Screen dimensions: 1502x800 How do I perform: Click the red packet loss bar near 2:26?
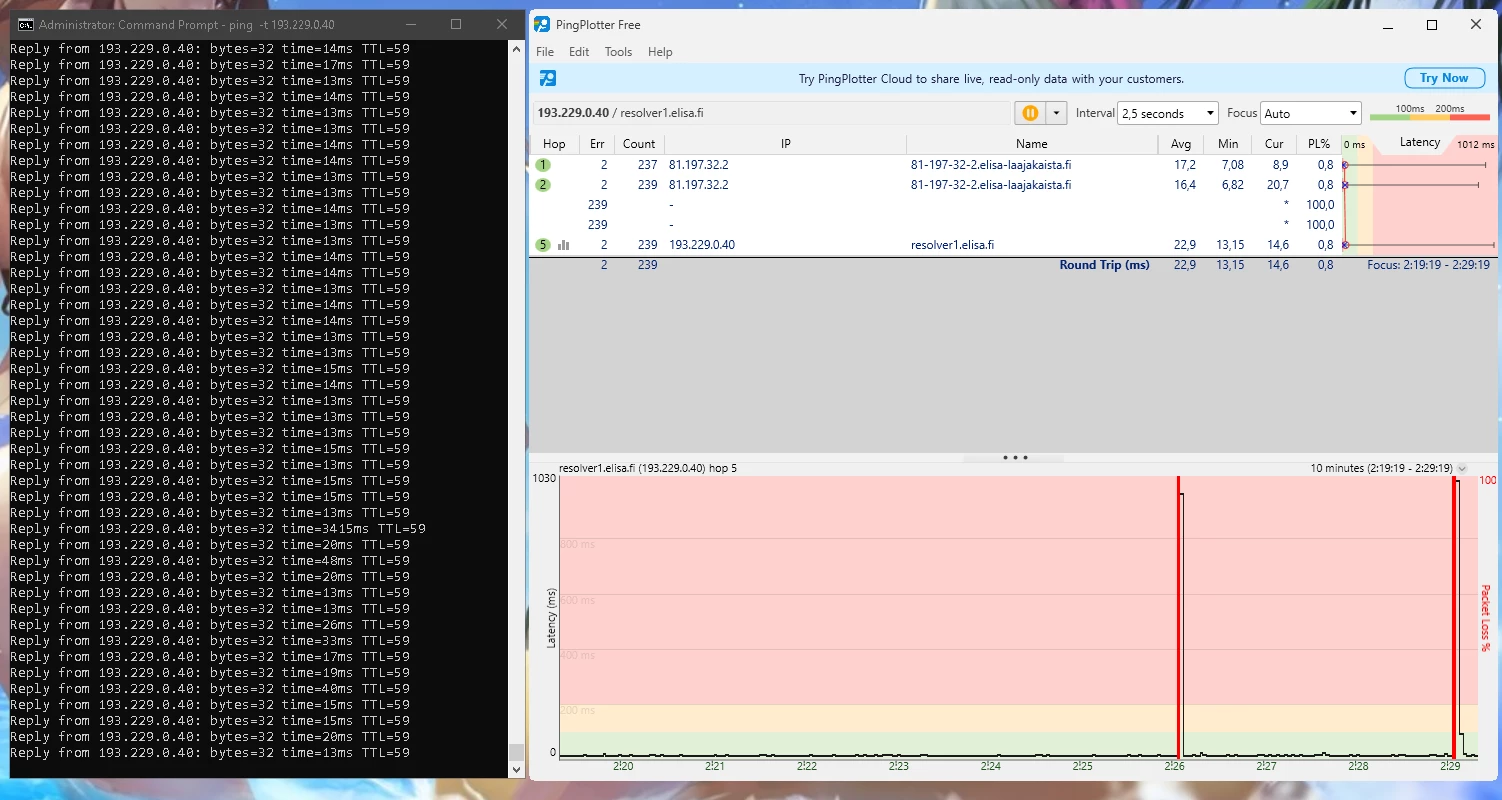pyautogui.click(x=1178, y=617)
